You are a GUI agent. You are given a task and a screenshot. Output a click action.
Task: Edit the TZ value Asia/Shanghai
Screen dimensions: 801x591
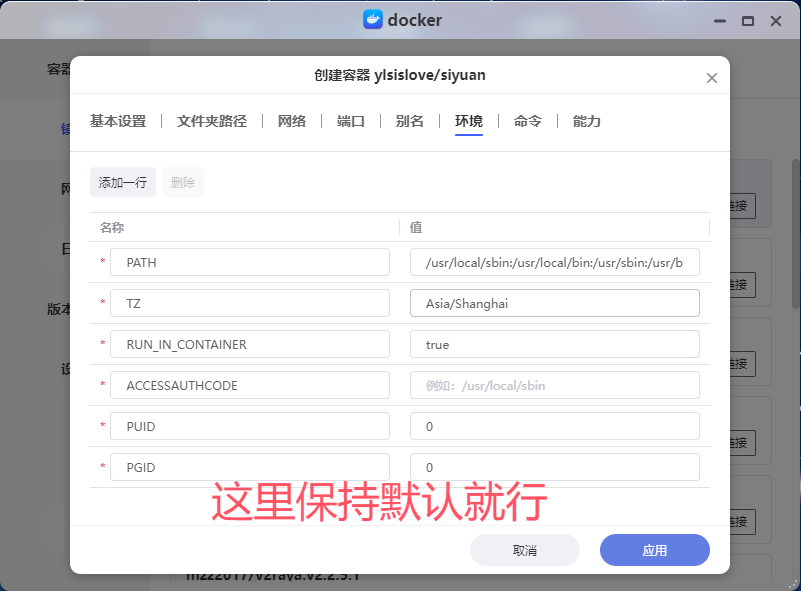(554, 303)
